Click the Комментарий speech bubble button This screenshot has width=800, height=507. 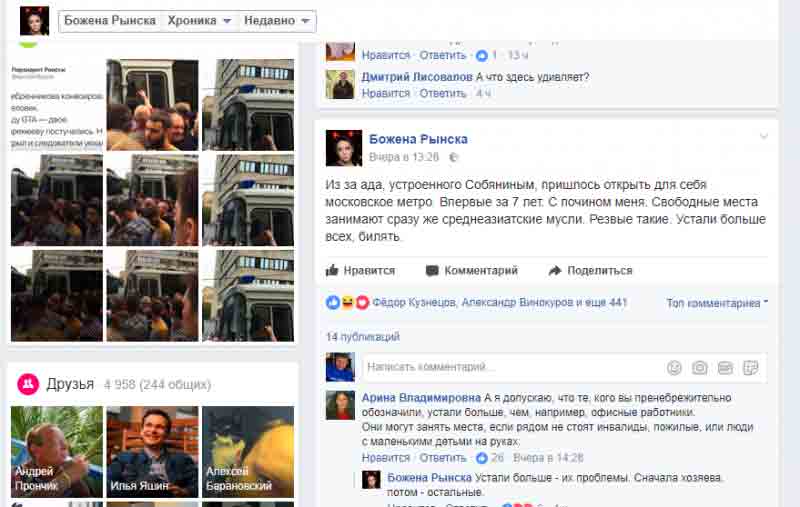pyautogui.click(x=472, y=270)
